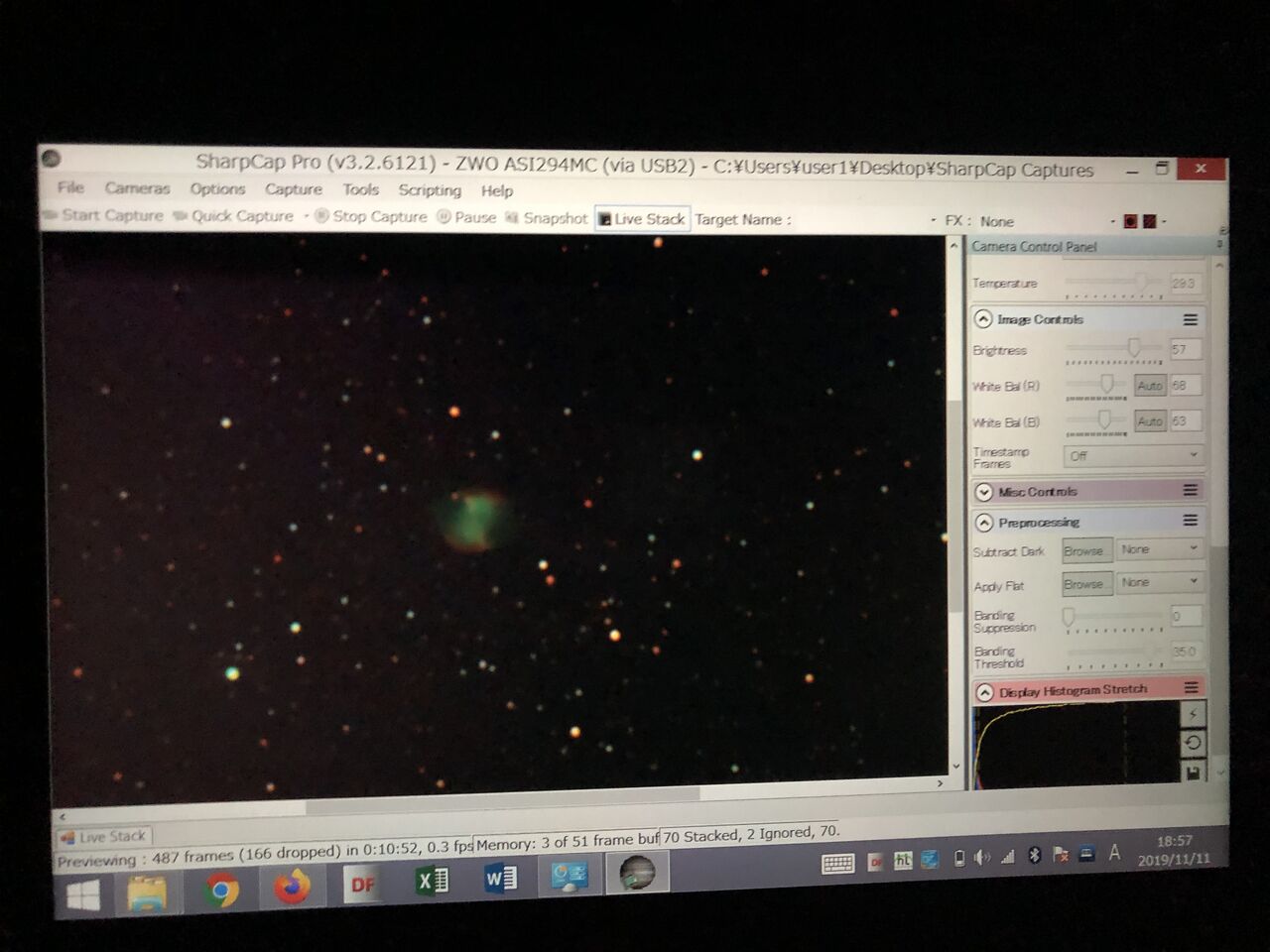The image size is (1270, 952).
Task: Enable Auto for White Bal (R)
Action: point(1150,385)
